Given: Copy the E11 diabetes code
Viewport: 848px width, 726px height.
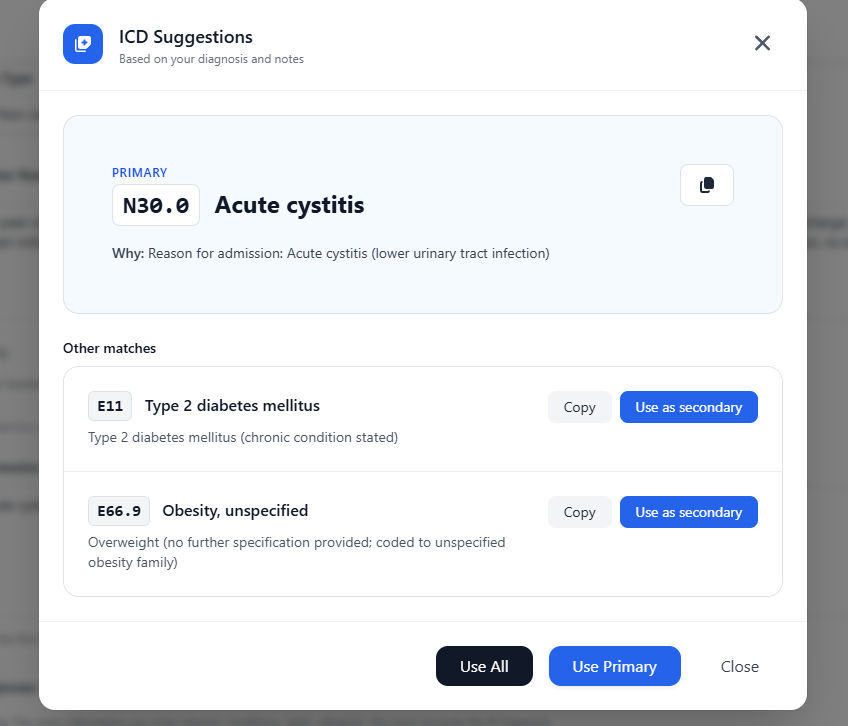Looking at the screenshot, I should click(x=579, y=407).
